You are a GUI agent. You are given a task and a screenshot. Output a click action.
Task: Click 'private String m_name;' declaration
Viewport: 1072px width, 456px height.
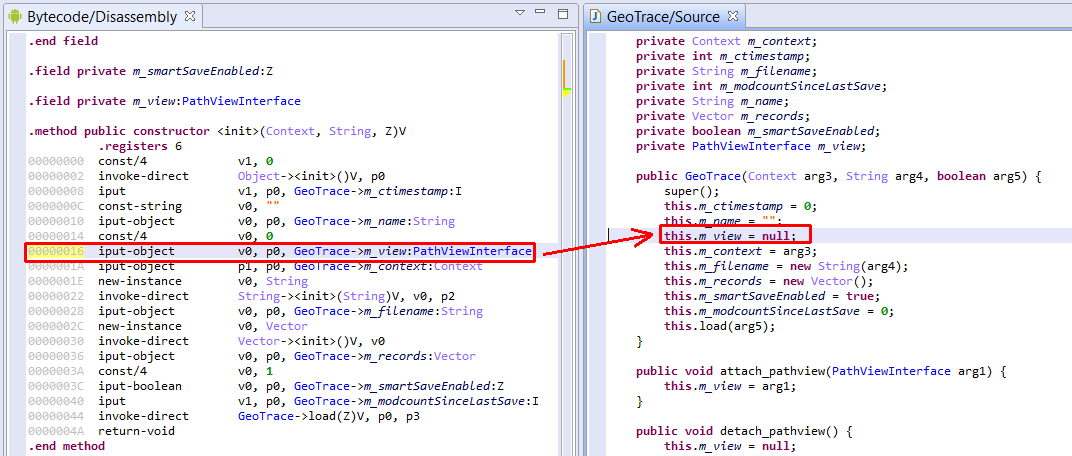click(712, 101)
